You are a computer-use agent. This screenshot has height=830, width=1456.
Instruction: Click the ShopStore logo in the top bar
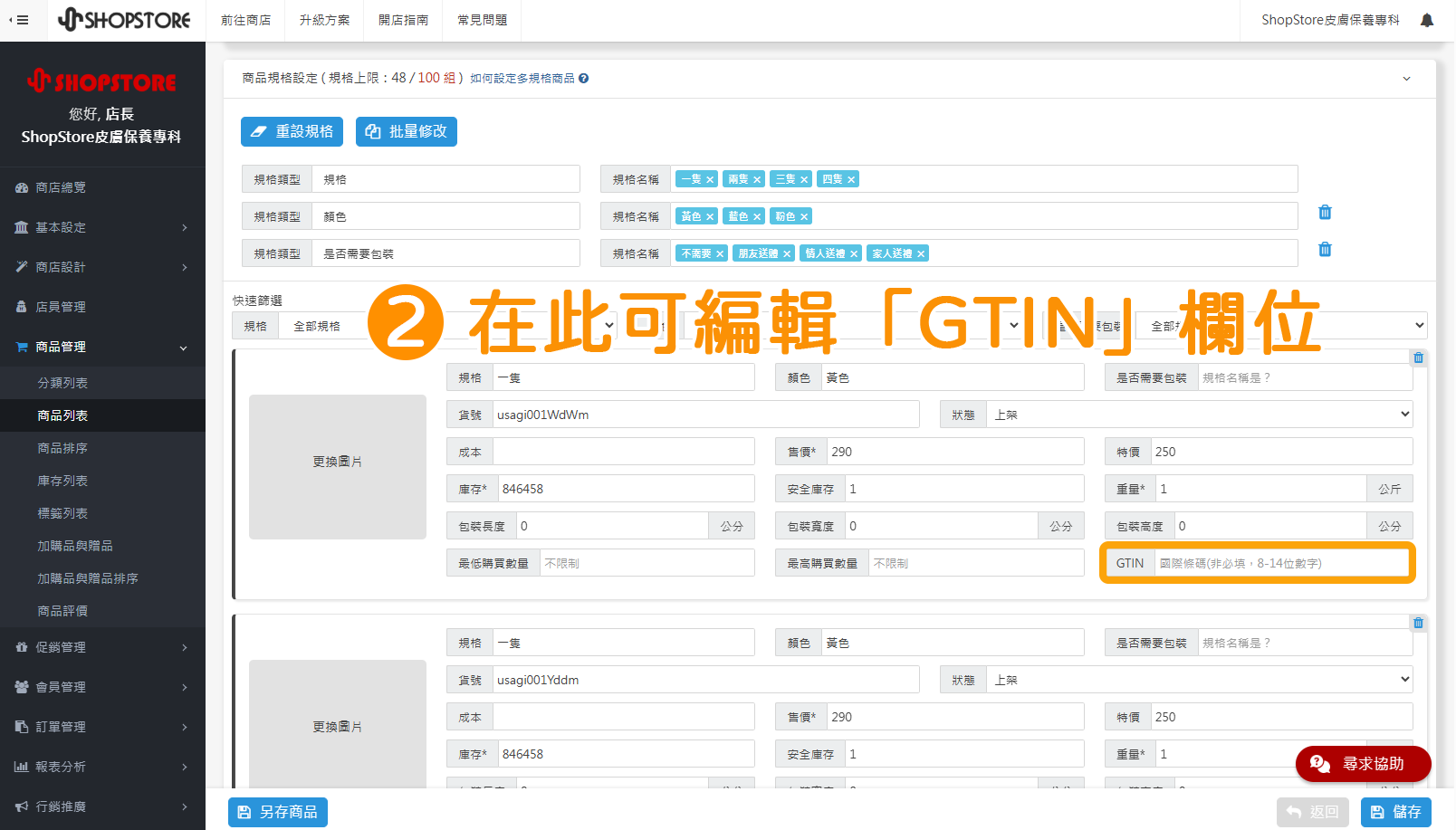pos(124,20)
